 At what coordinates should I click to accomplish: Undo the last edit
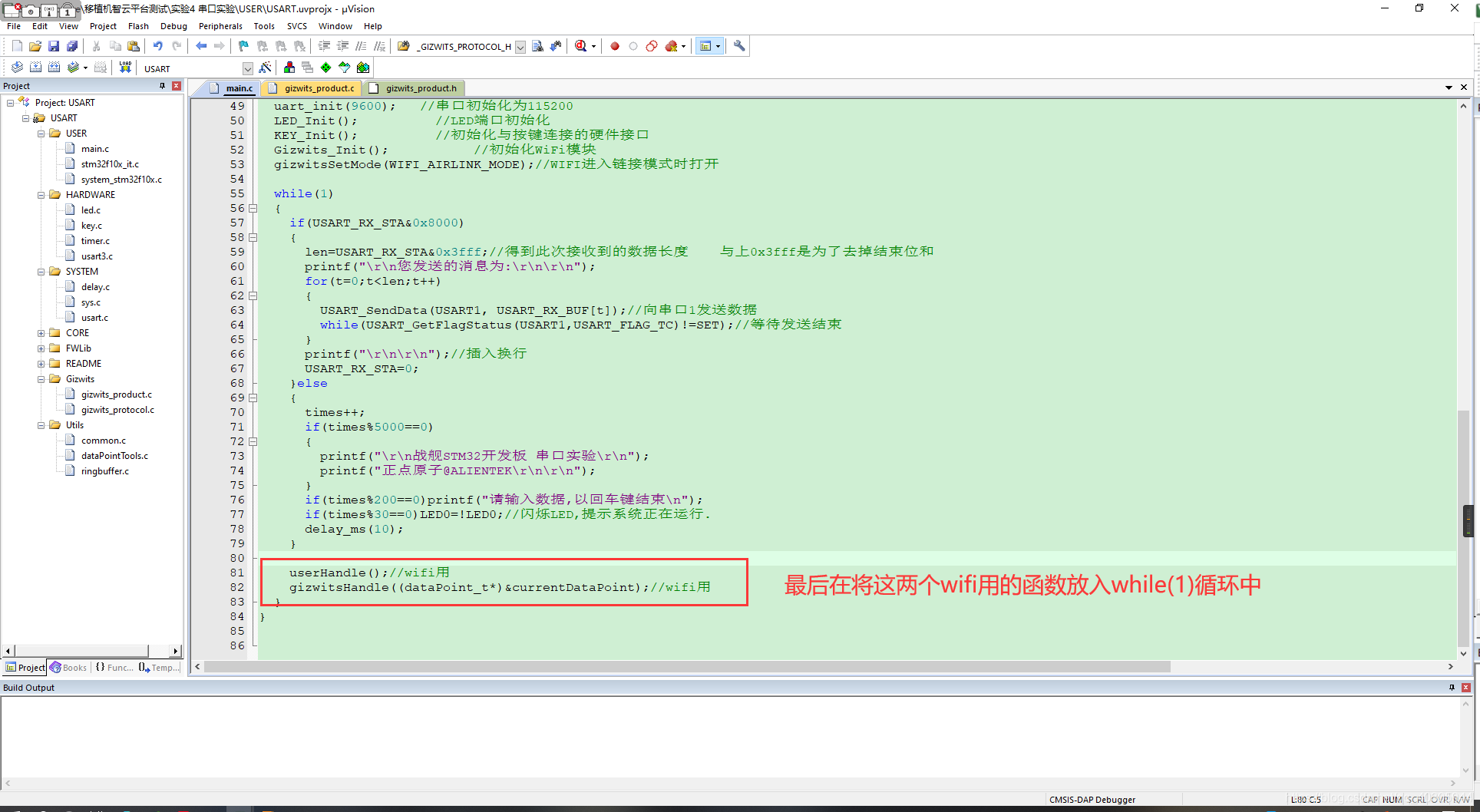click(158, 46)
